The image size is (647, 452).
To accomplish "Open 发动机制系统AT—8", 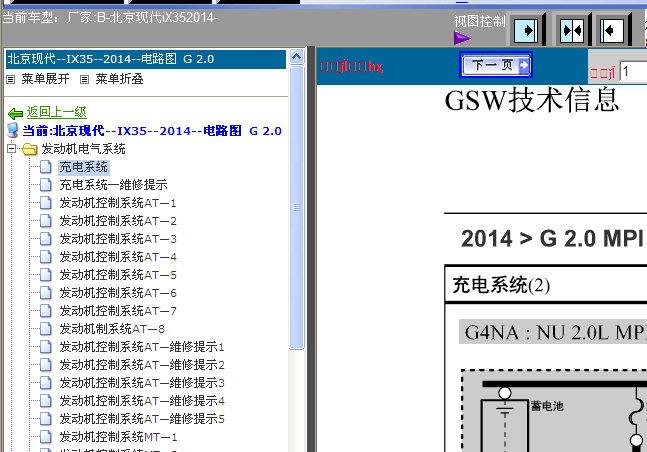I will 112,329.
